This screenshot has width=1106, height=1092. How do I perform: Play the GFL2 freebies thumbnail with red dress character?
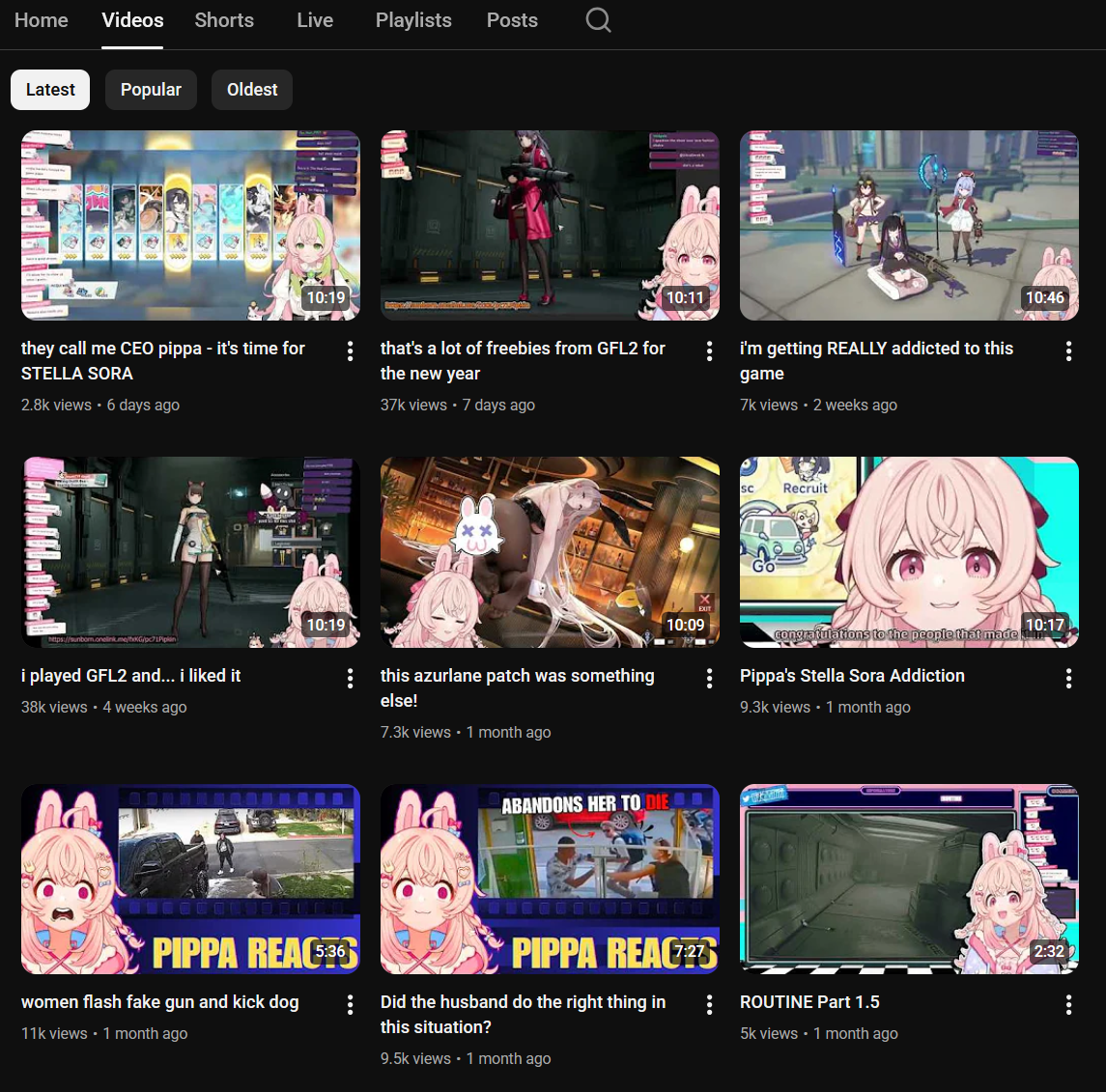(550, 226)
